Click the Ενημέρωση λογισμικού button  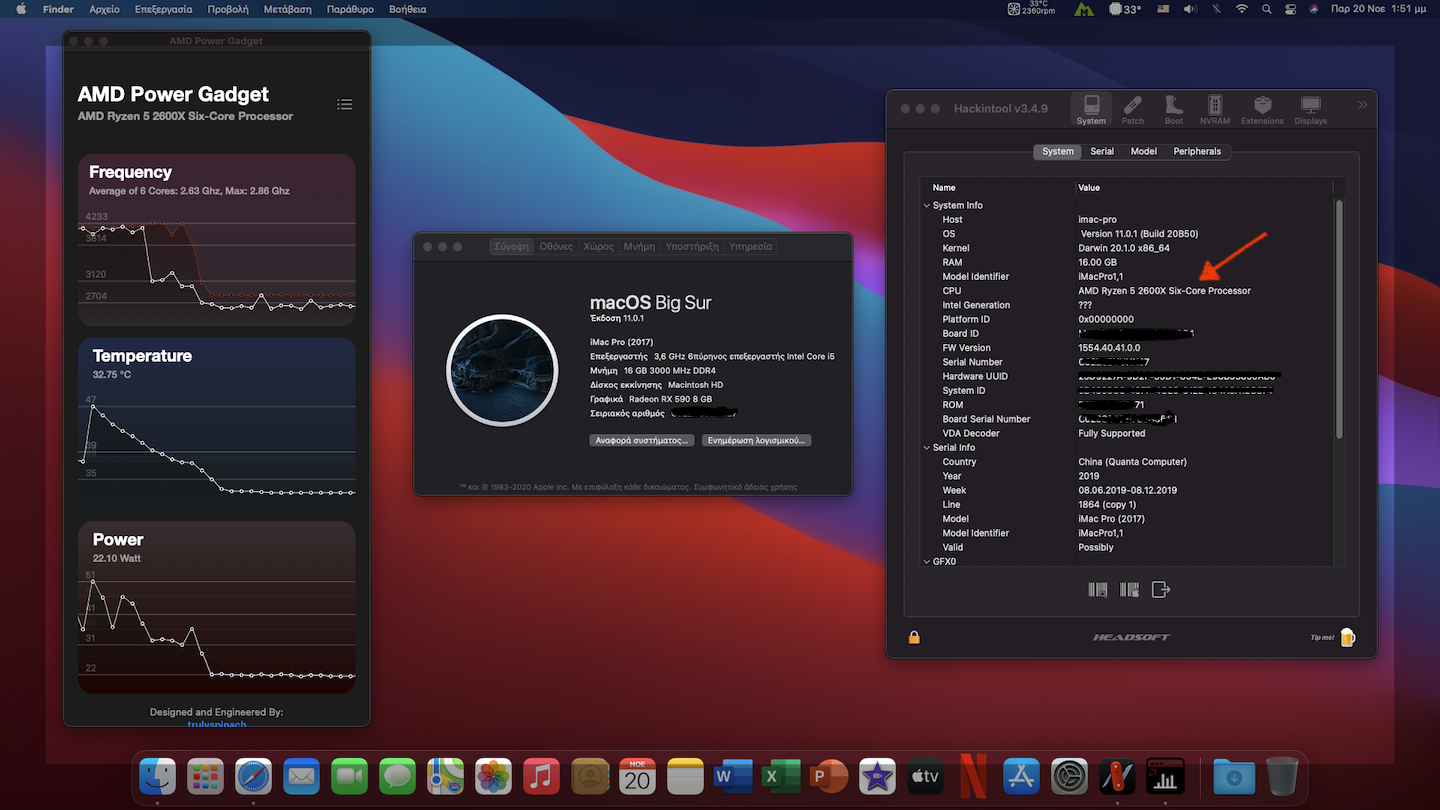click(756, 440)
